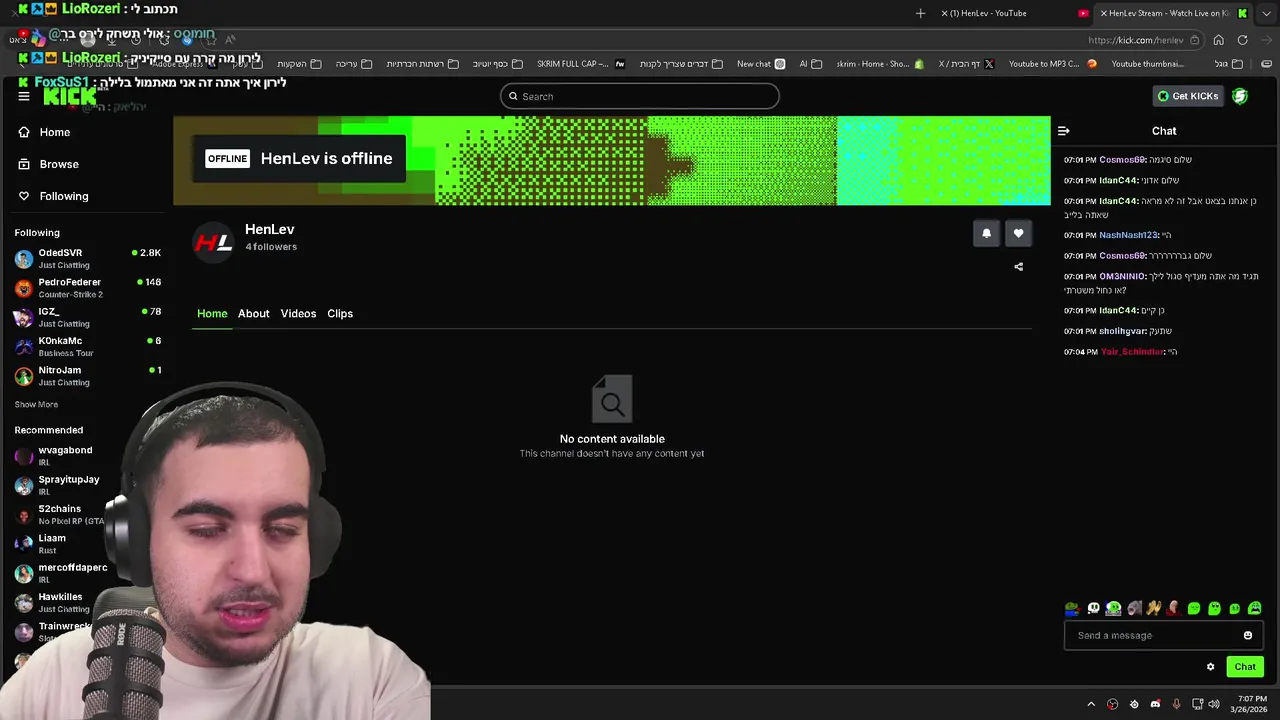Open chat settings gear icon
Image resolution: width=1280 pixels, height=720 pixels.
tap(1210, 667)
